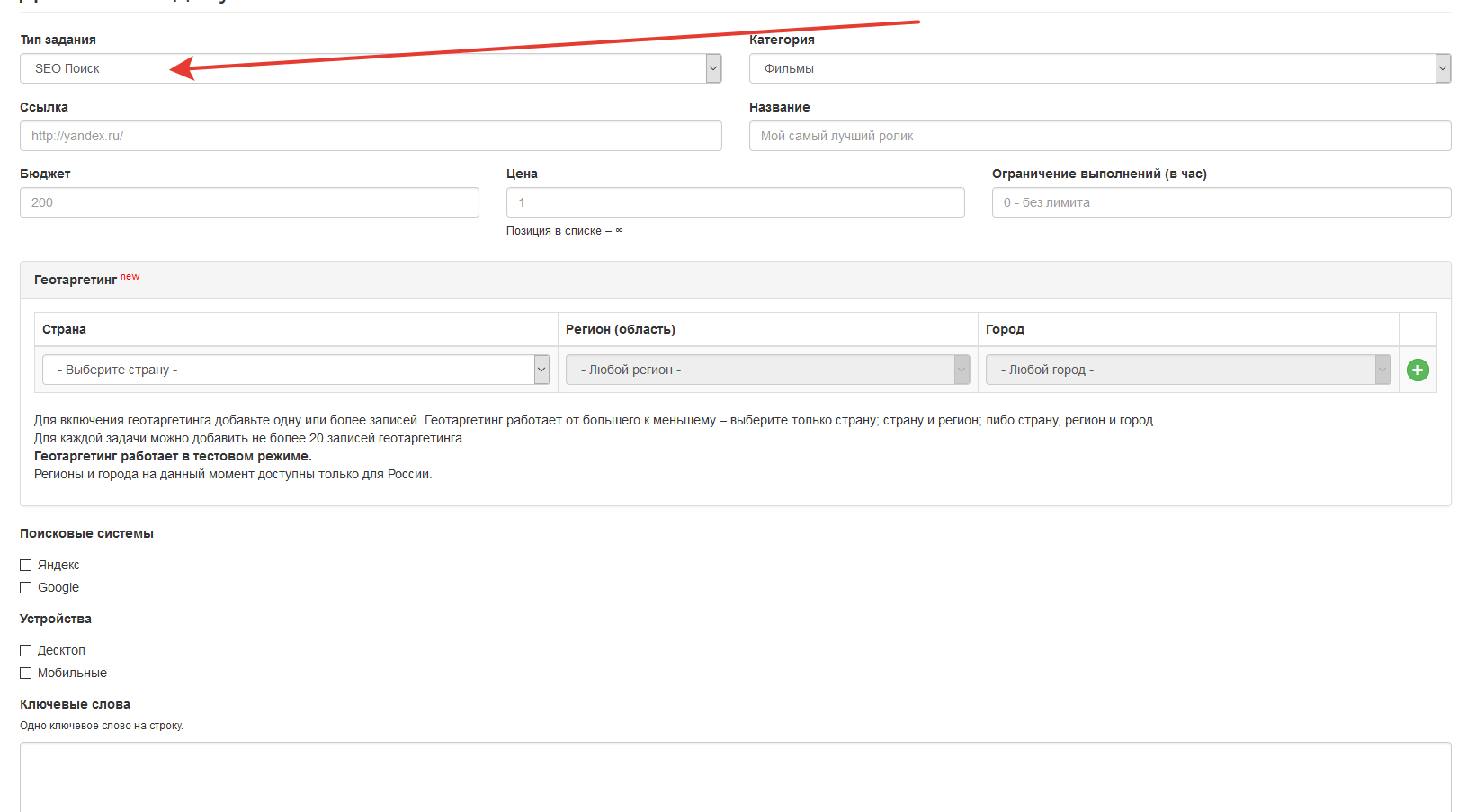Select the Бюджет input box
Viewport: 1458px width, 812px height.
249,202
